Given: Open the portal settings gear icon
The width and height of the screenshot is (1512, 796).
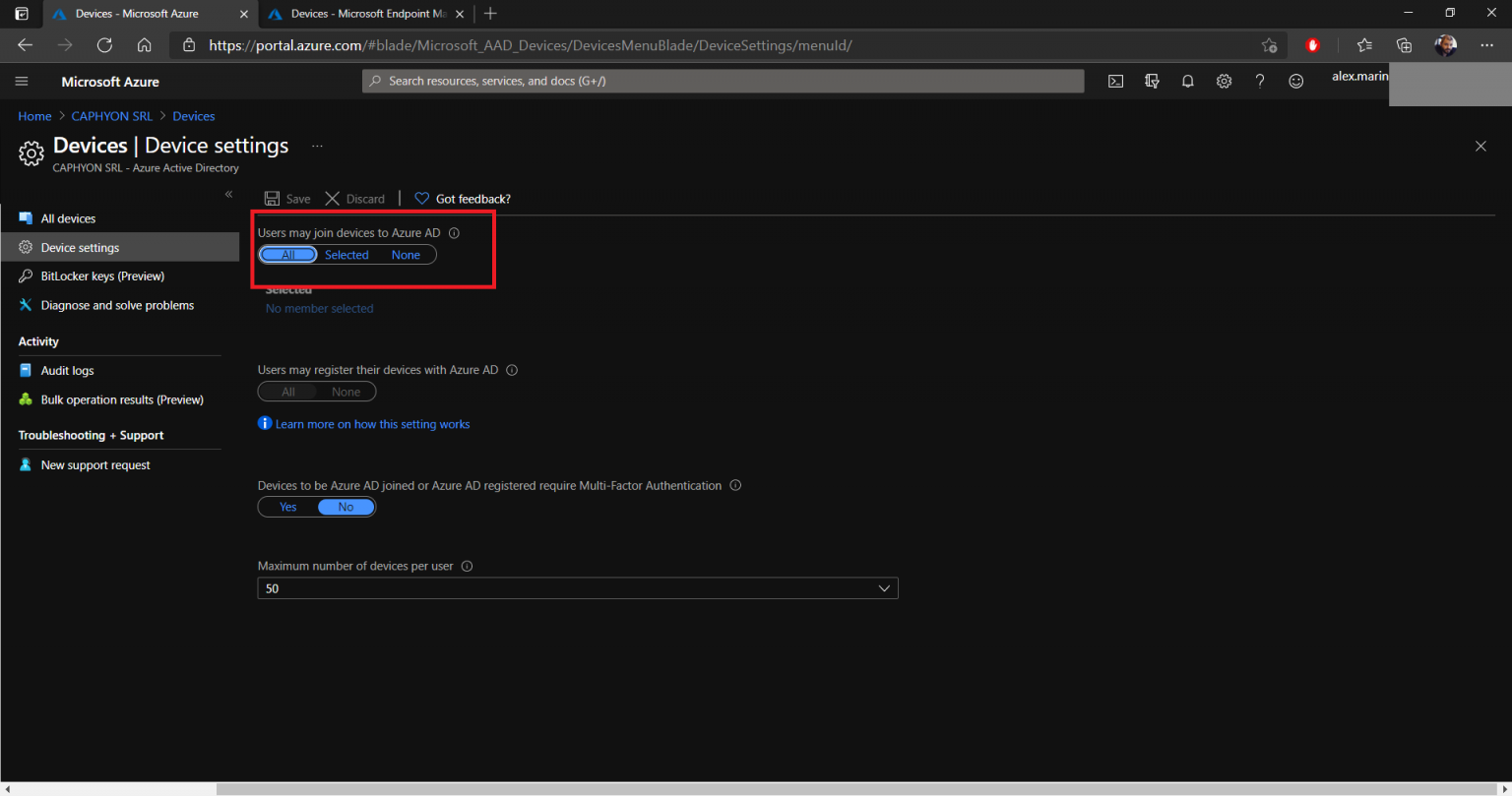Looking at the screenshot, I should (1224, 81).
